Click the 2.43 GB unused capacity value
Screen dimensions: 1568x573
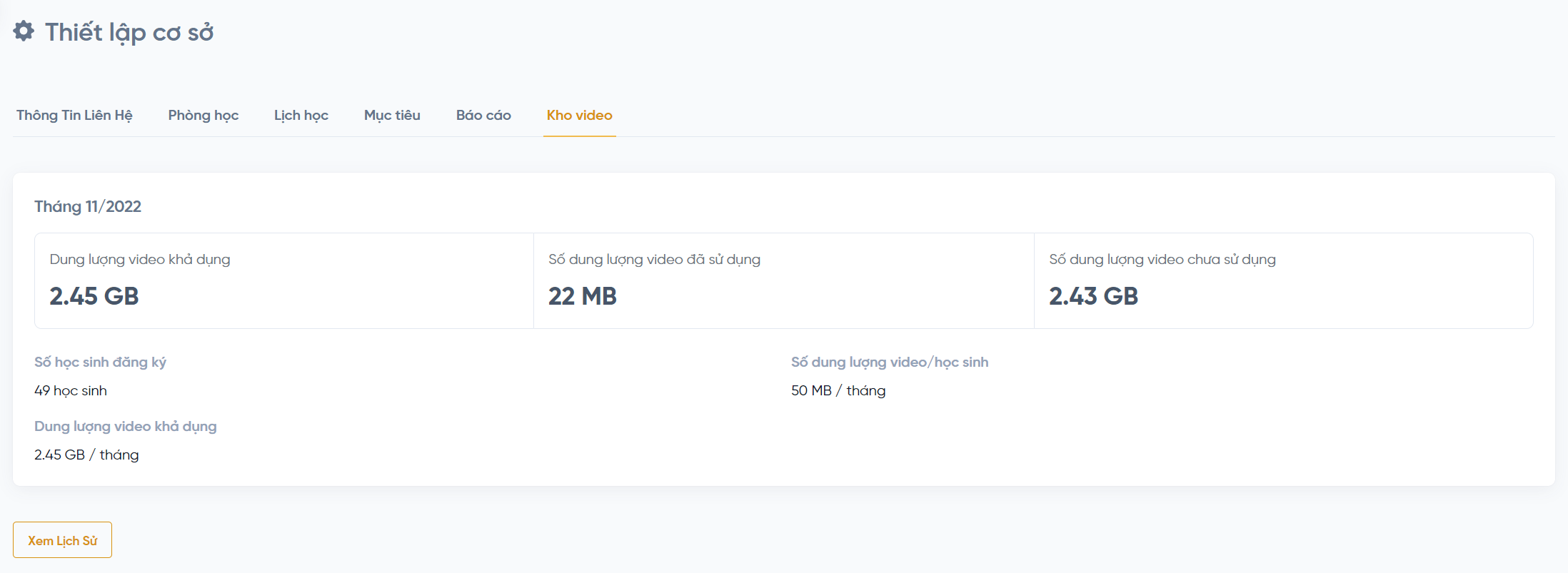[x=1093, y=296]
